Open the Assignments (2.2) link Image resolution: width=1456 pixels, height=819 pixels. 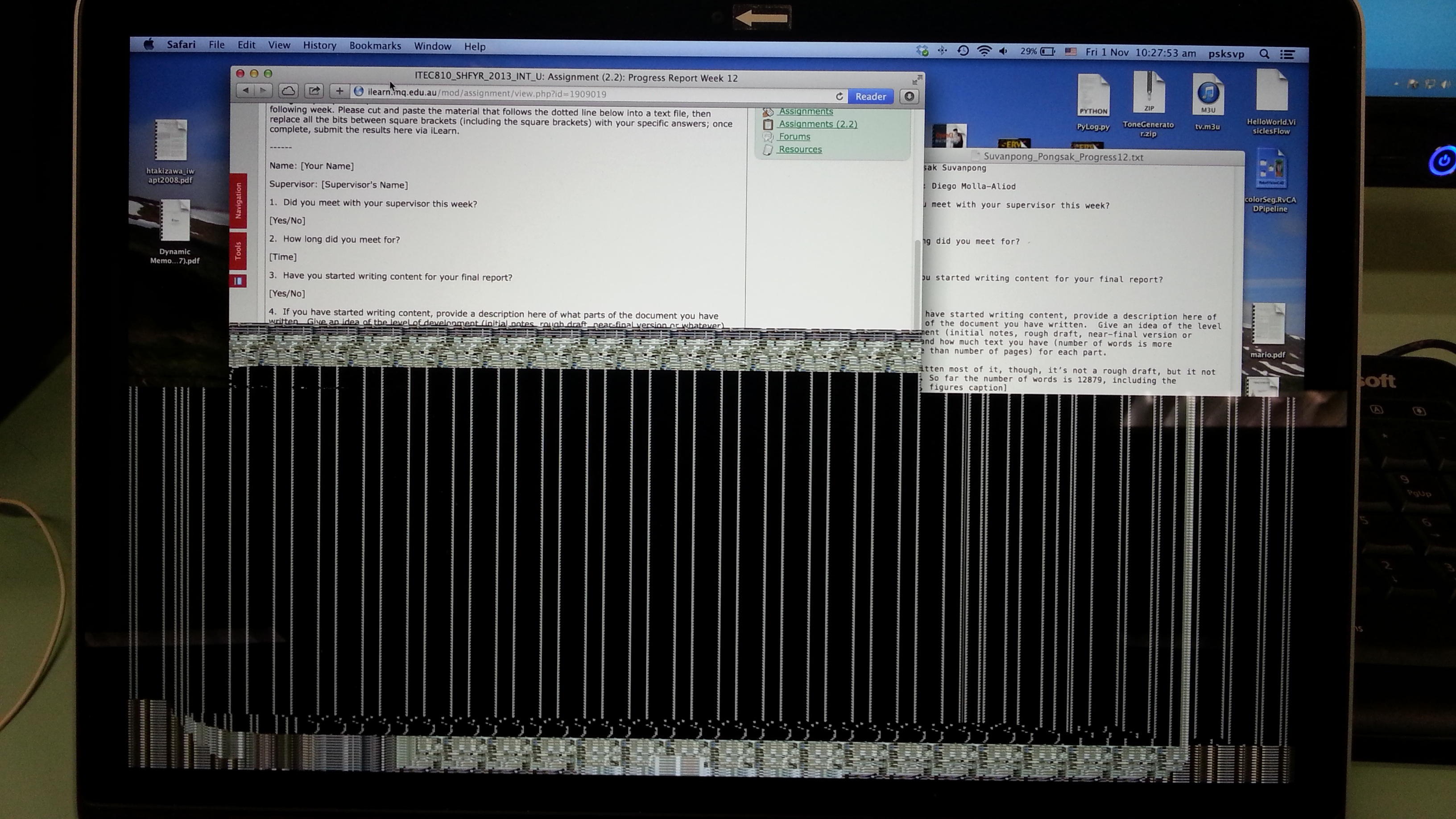[x=817, y=124]
